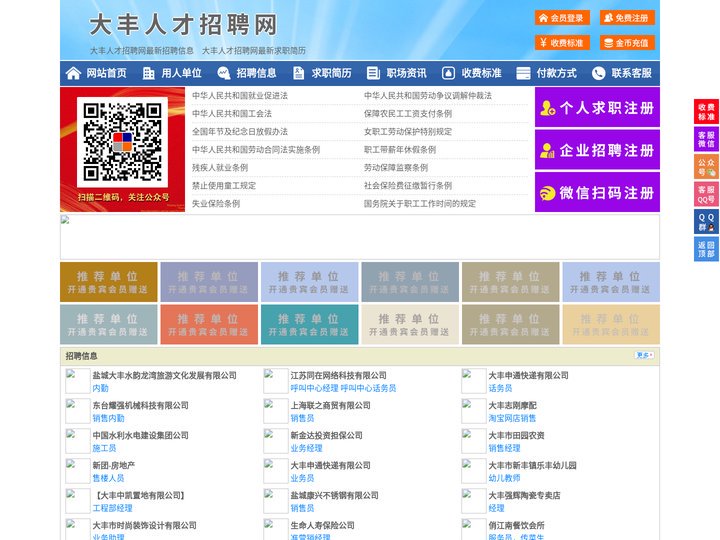This screenshot has width=720, height=540.
Task: Click the home icon beside 网站首页
Action: (73, 73)
